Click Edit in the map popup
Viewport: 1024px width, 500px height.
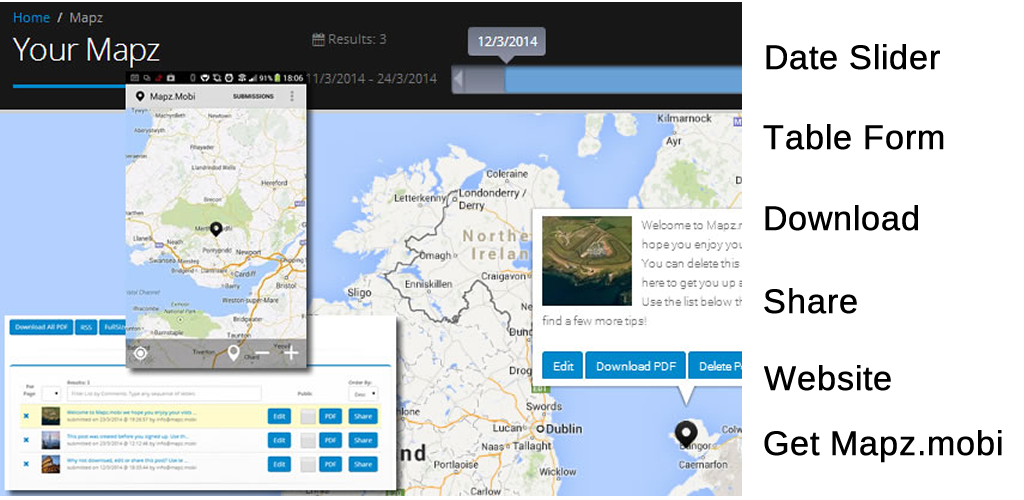point(562,366)
